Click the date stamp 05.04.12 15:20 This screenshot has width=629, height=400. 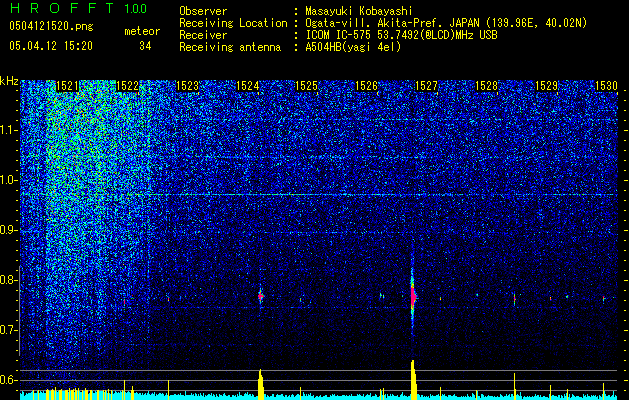point(51,46)
